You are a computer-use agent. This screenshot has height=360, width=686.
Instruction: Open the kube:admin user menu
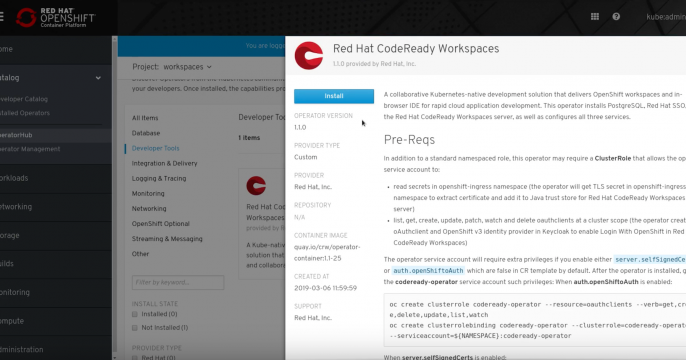[x=666, y=17]
